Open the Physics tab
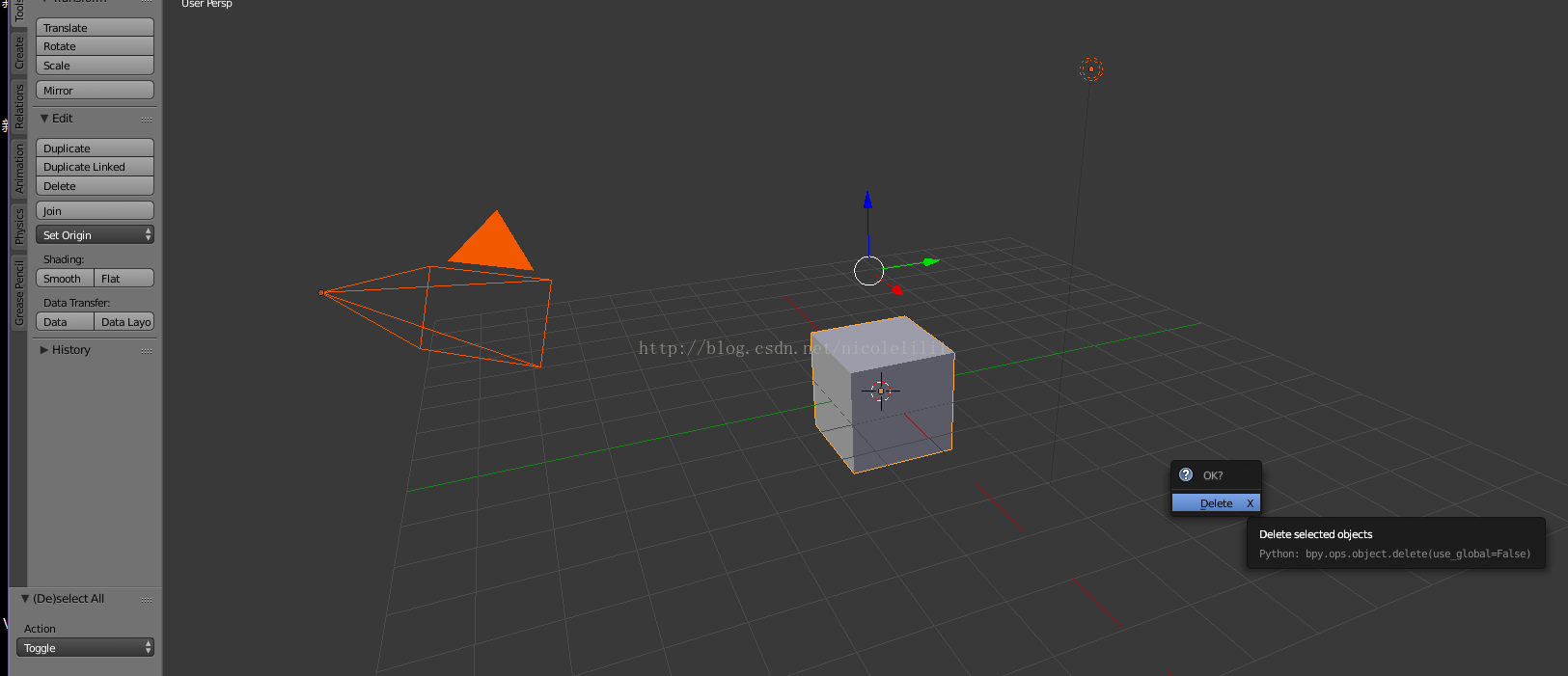1568x676 pixels. 18,227
